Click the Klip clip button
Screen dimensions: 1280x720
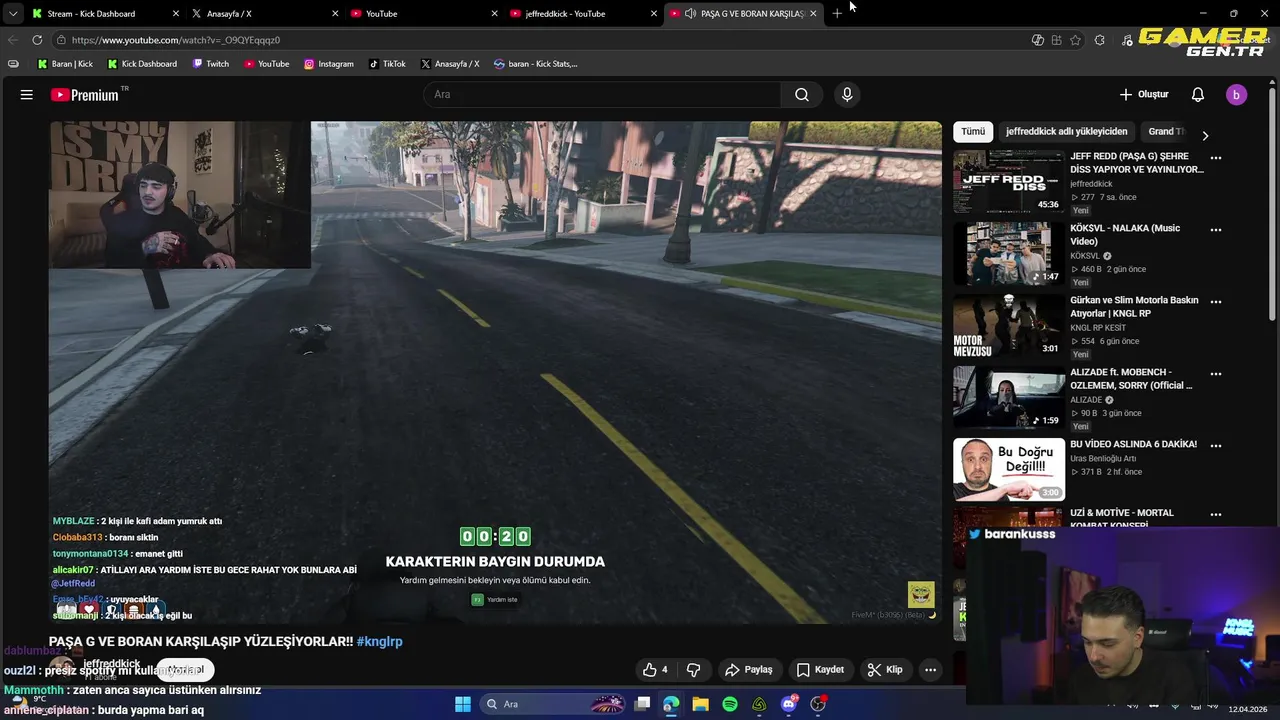tap(885, 670)
